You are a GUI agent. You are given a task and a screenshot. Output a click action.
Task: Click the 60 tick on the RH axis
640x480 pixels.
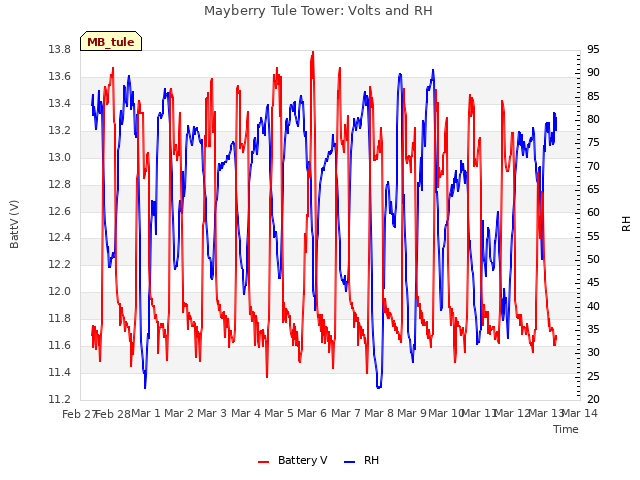pyautogui.click(x=593, y=213)
